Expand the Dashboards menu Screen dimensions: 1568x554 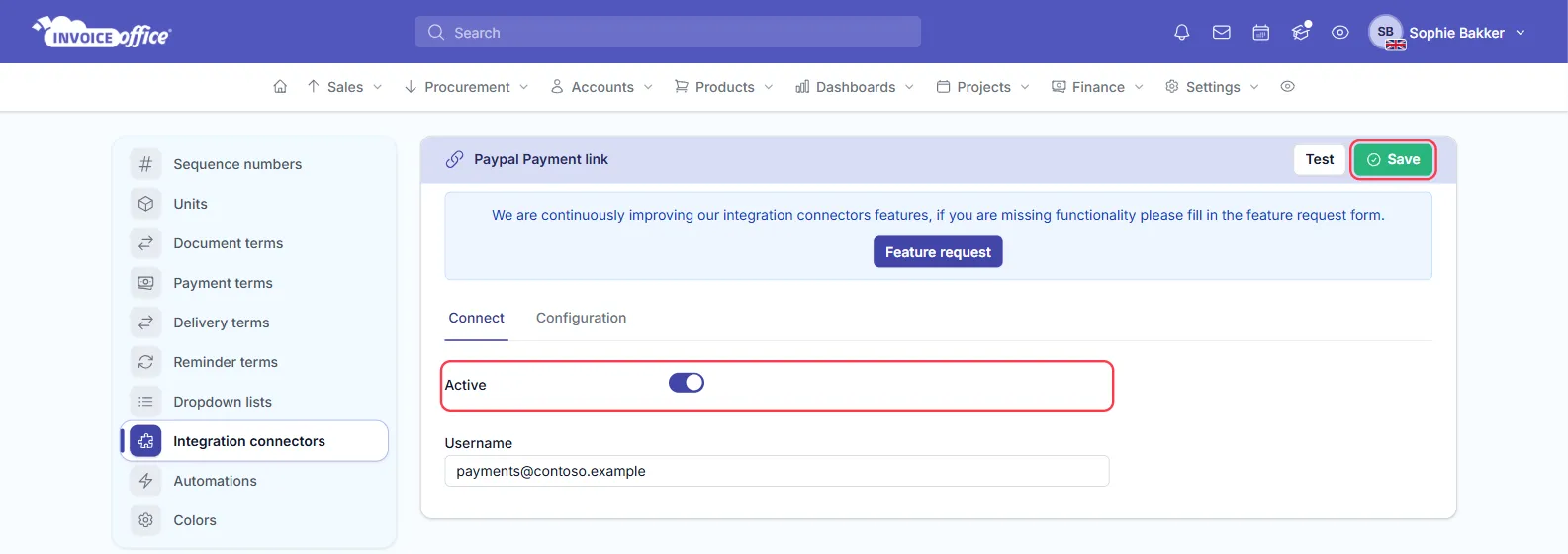tap(855, 87)
